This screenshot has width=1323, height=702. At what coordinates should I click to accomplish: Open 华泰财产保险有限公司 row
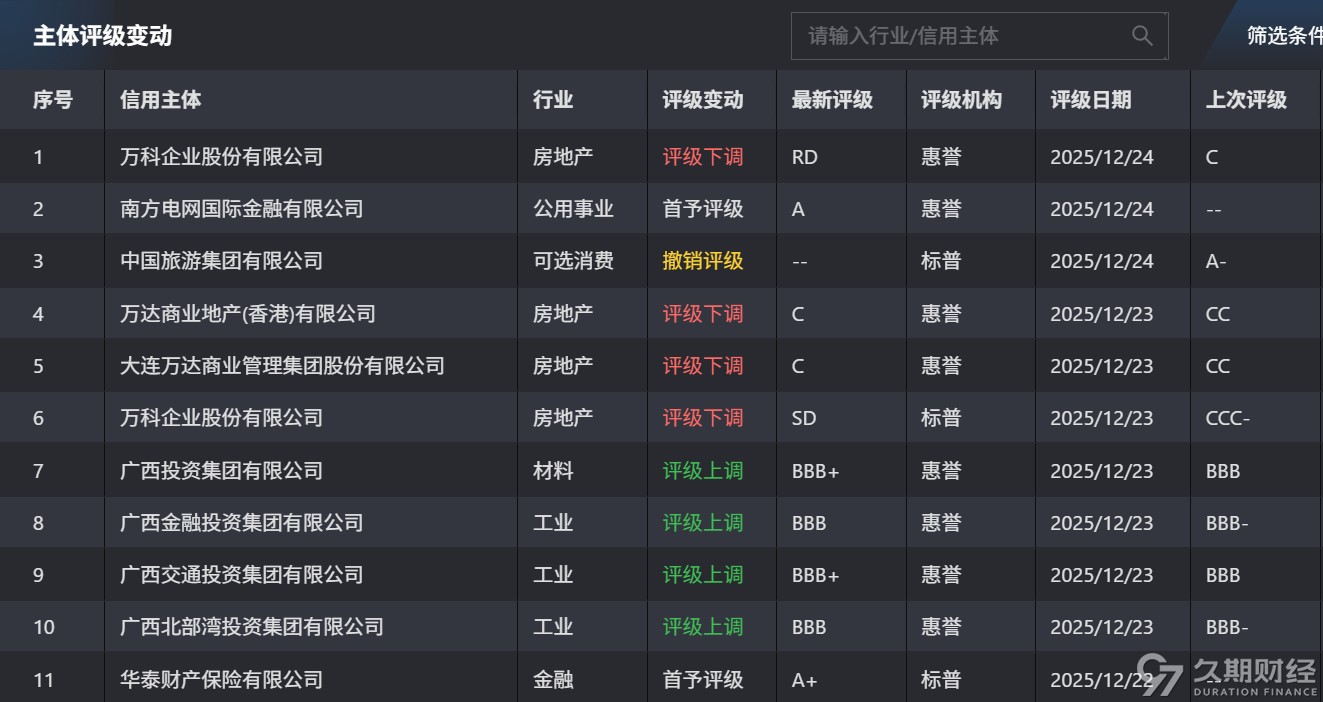222,680
